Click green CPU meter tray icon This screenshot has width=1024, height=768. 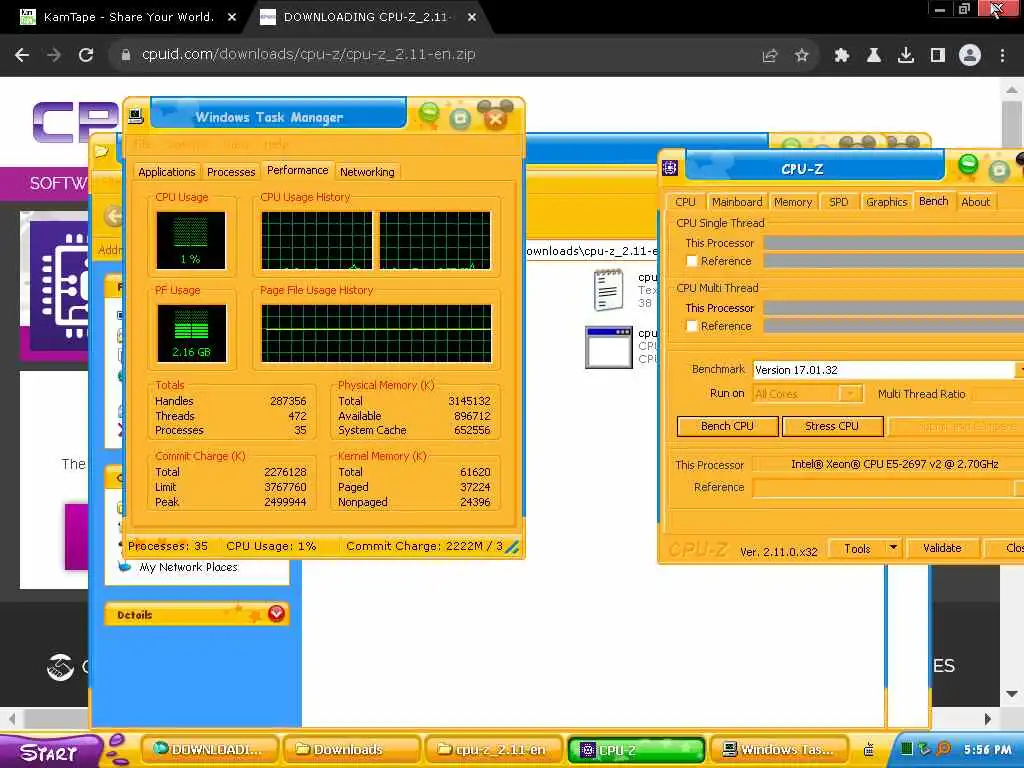click(906, 749)
